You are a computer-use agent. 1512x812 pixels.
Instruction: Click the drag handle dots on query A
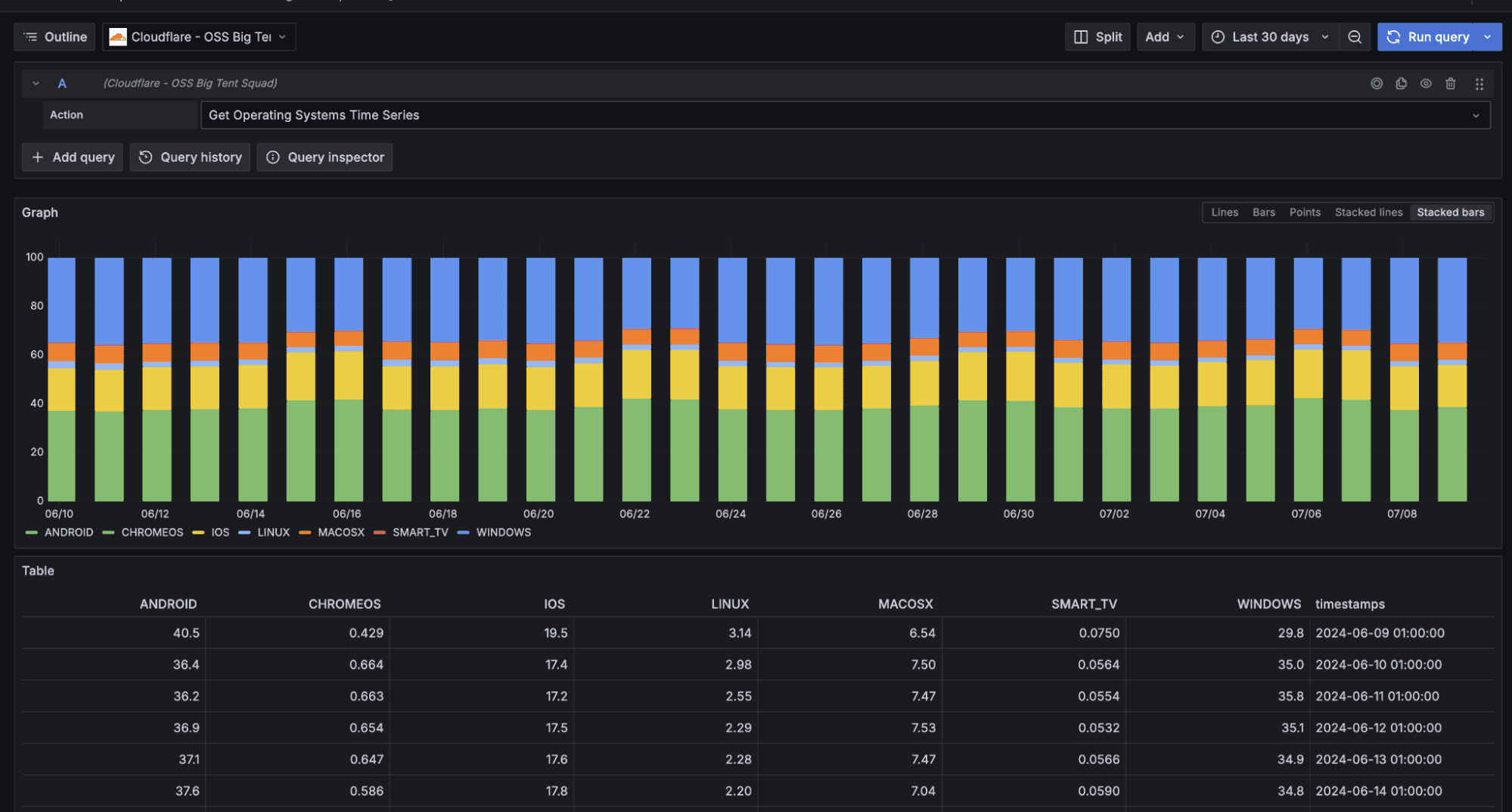1479,83
